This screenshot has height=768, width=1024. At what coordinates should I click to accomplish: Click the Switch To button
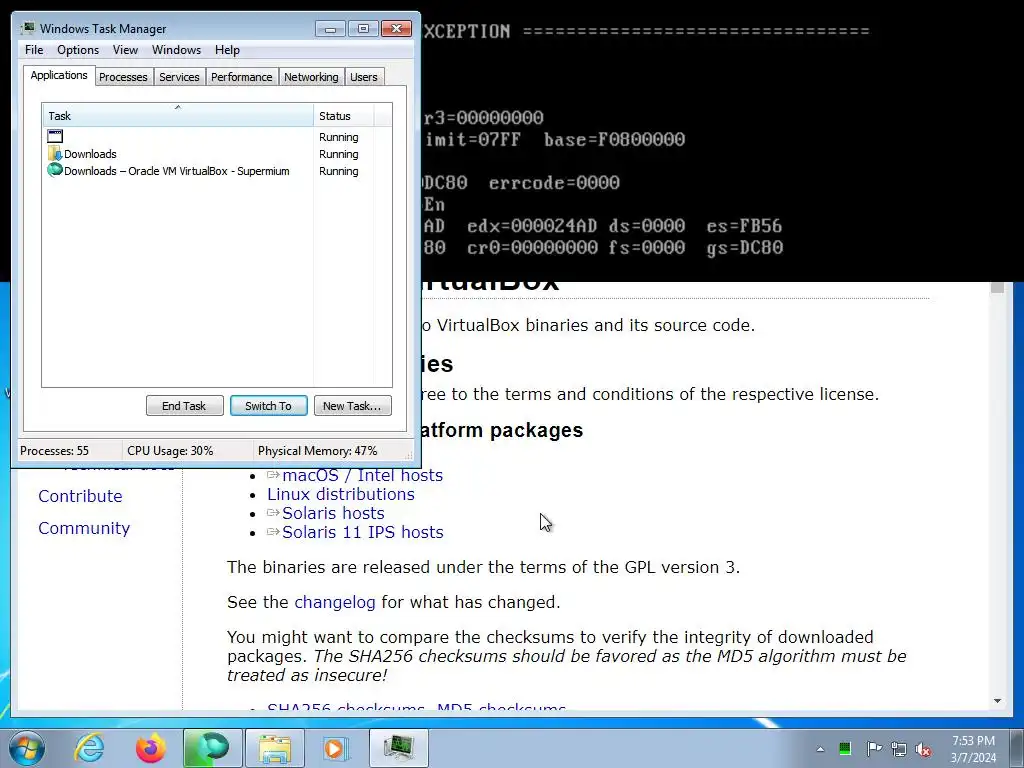coord(268,406)
